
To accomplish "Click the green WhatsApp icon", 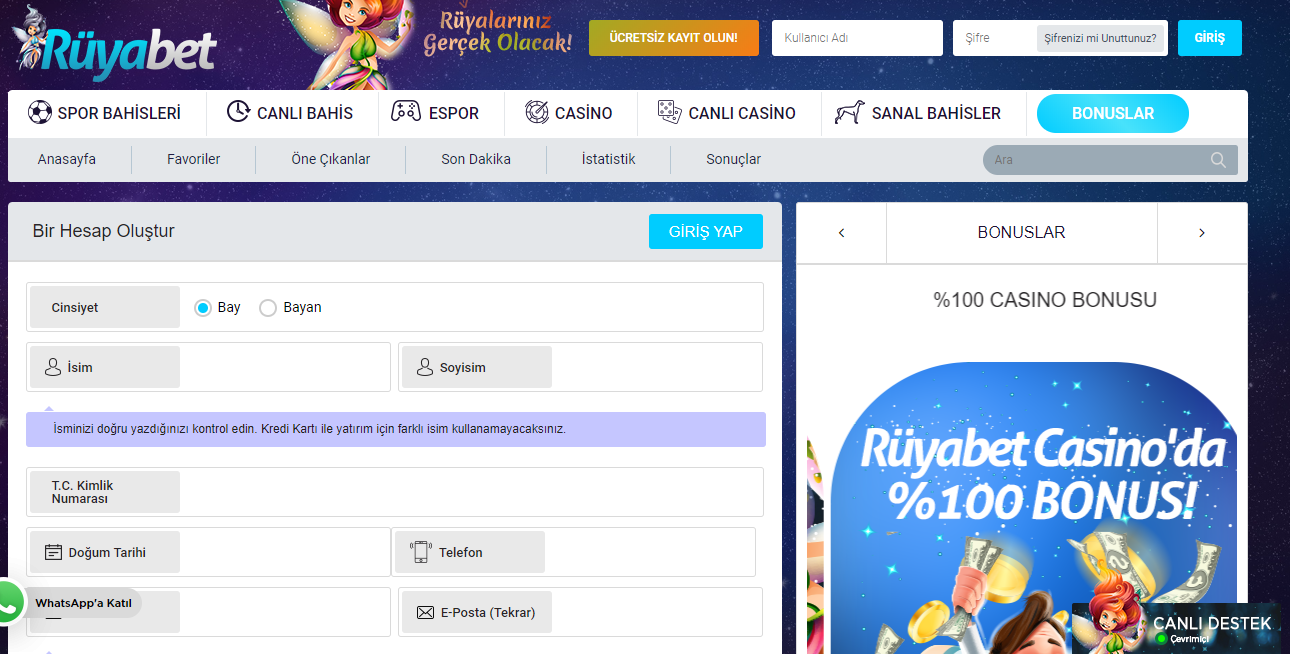I will click(x=8, y=602).
